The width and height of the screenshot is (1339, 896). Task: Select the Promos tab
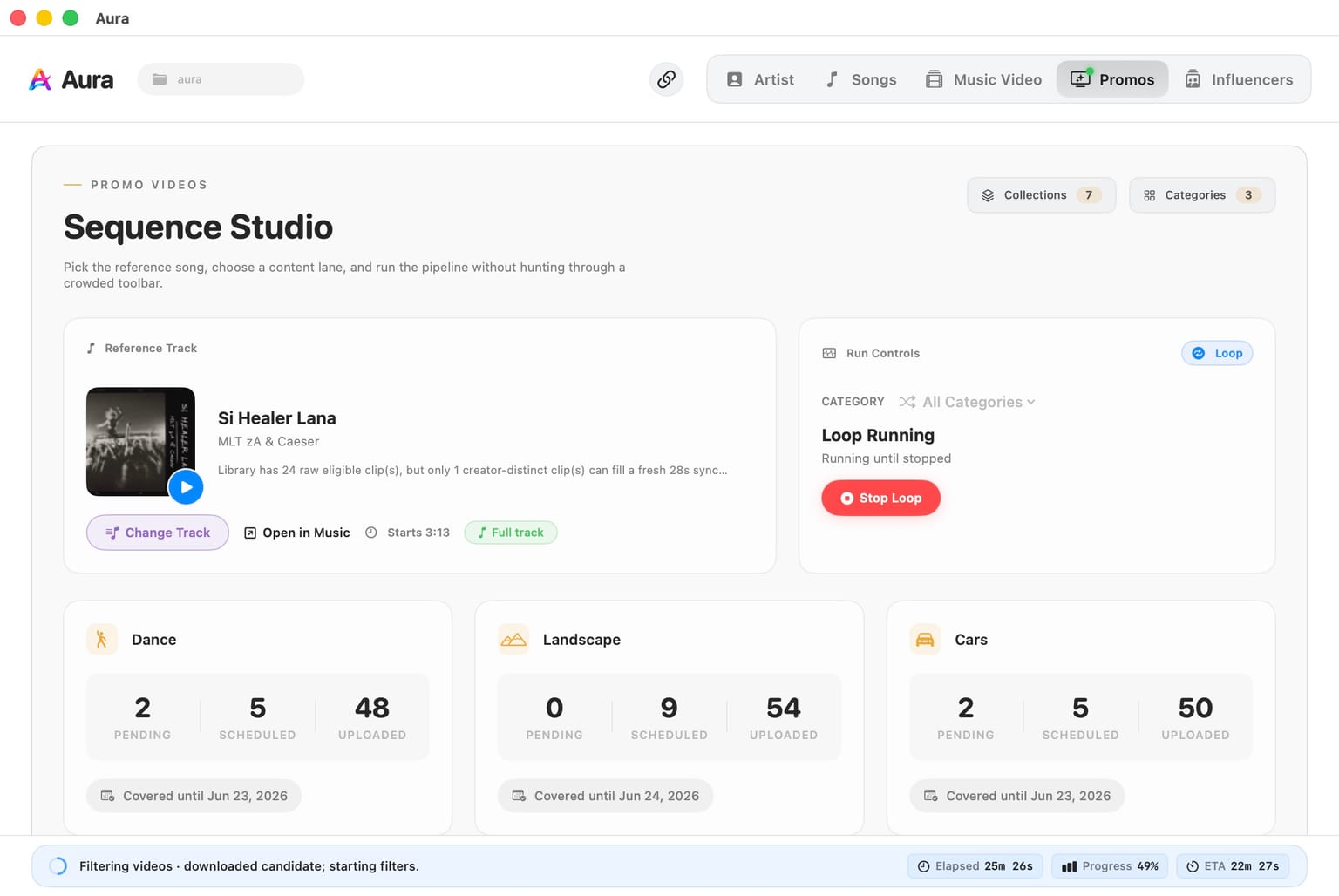[1112, 79]
